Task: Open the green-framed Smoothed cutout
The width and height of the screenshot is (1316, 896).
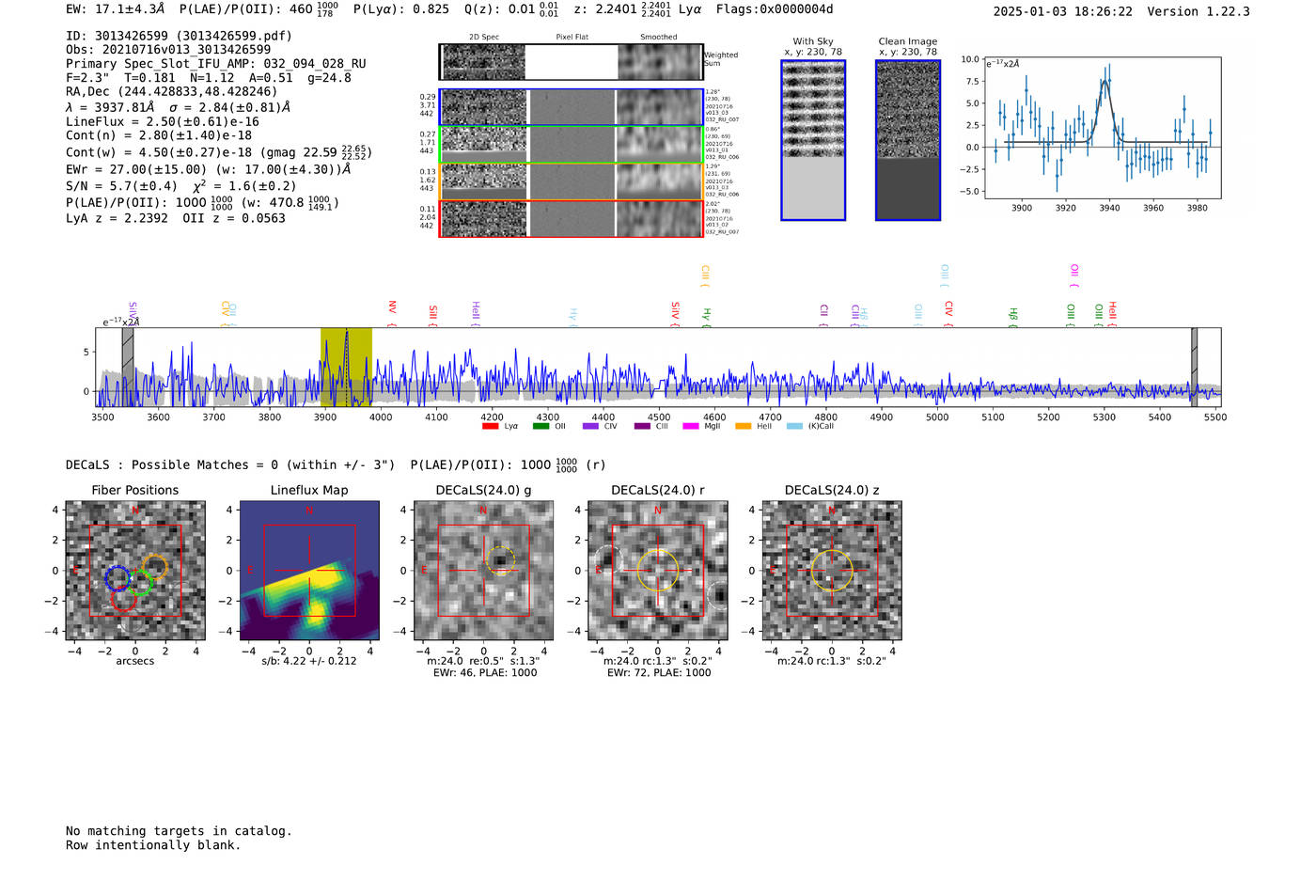Action: coord(659,145)
